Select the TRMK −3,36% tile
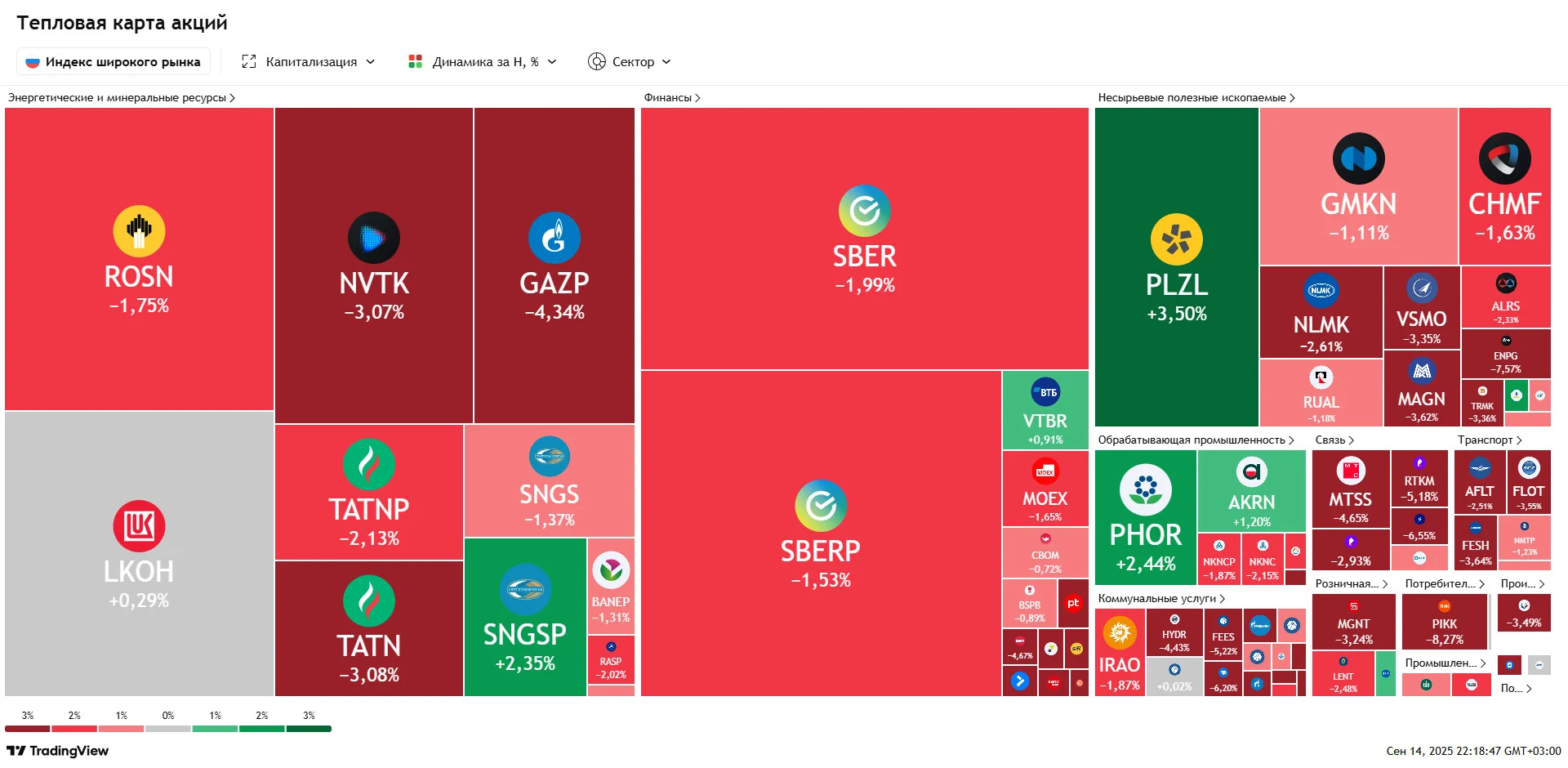 tap(1482, 403)
